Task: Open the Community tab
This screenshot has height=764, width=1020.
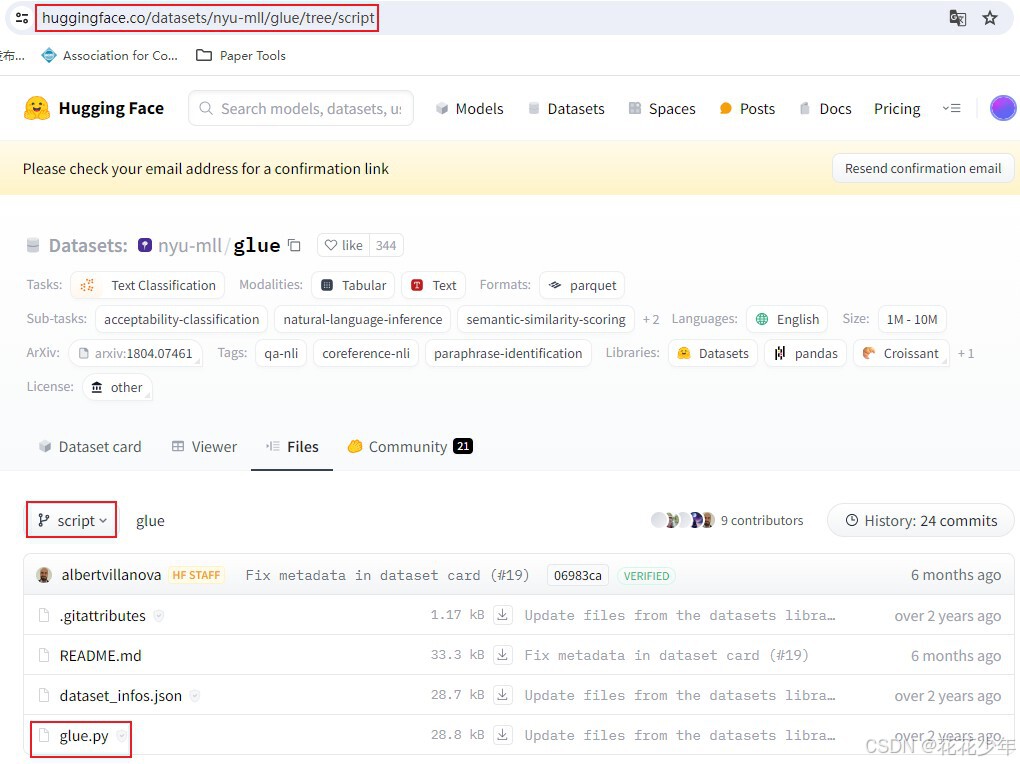Action: (410, 446)
